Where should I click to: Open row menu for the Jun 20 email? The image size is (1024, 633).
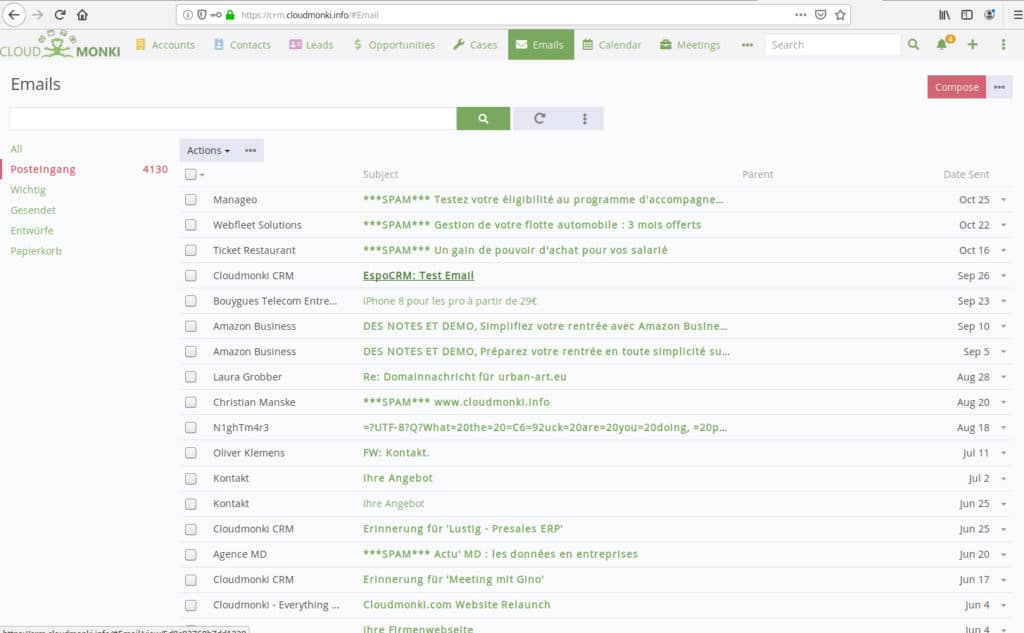click(x=1003, y=554)
